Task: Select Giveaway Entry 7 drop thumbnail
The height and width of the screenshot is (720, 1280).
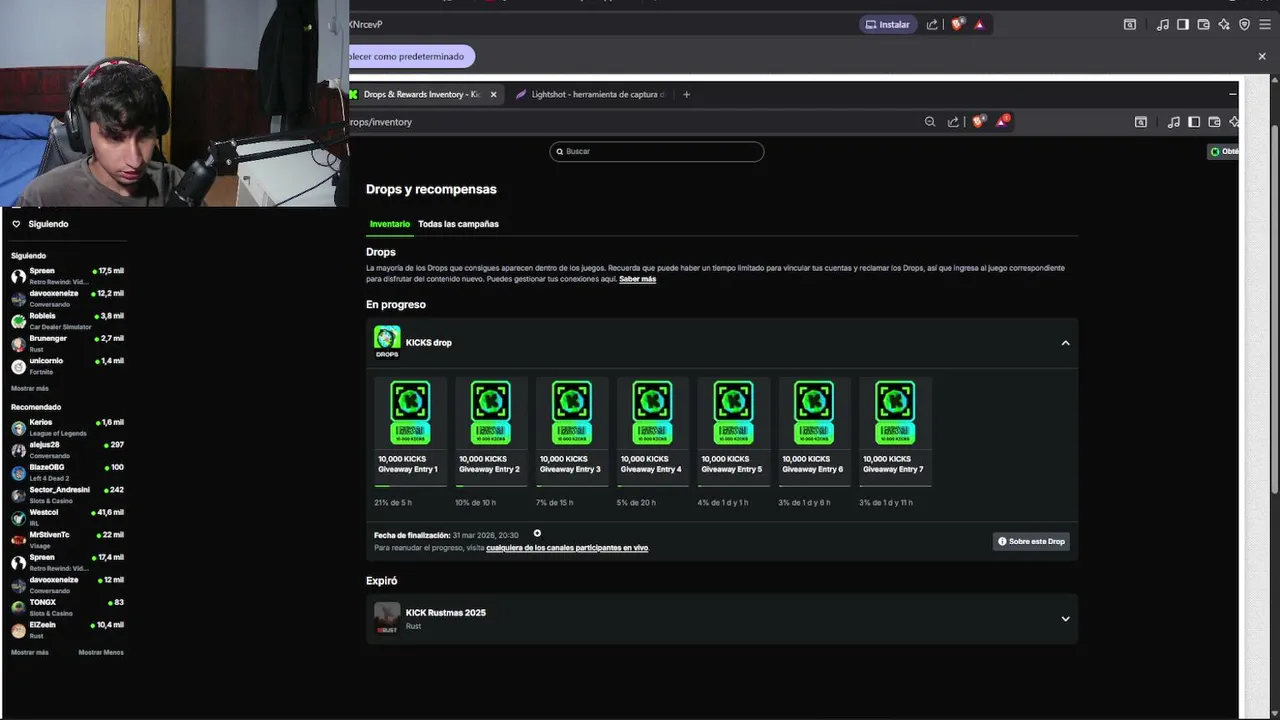Action: 895,412
